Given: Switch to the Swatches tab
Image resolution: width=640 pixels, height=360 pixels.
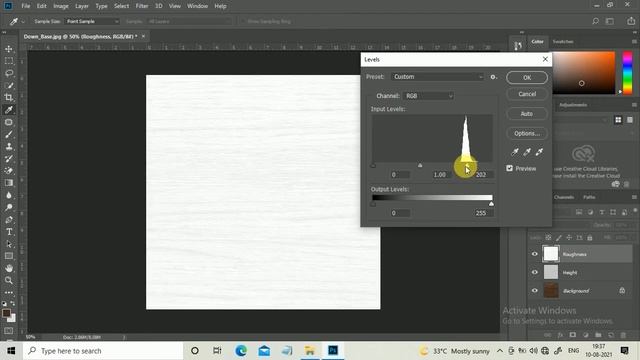Looking at the screenshot, I should [x=563, y=42].
